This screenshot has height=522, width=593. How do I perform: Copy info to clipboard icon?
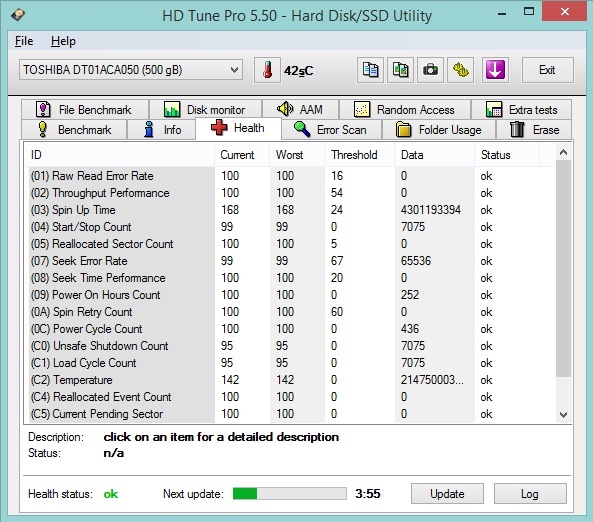point(370,70)
